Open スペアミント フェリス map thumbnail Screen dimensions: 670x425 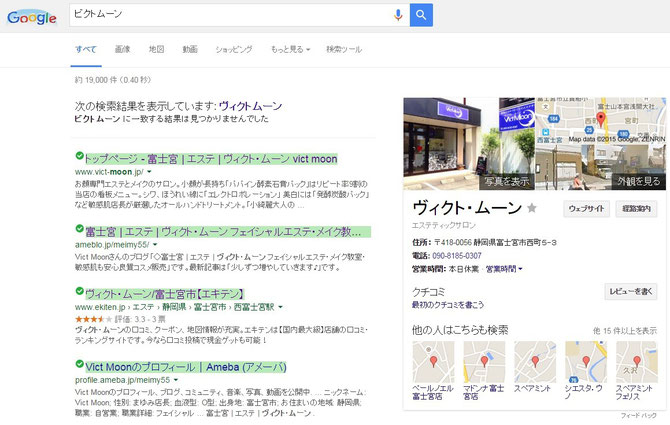637,362
